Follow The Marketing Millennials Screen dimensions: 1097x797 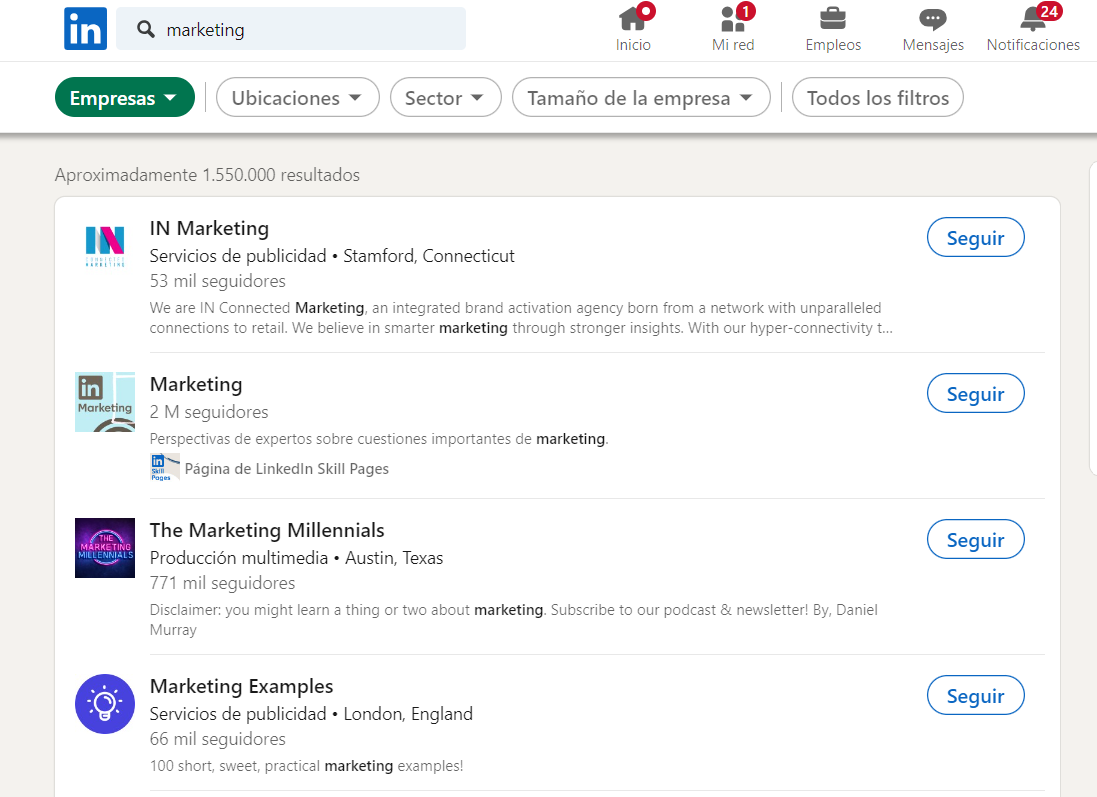975,539
